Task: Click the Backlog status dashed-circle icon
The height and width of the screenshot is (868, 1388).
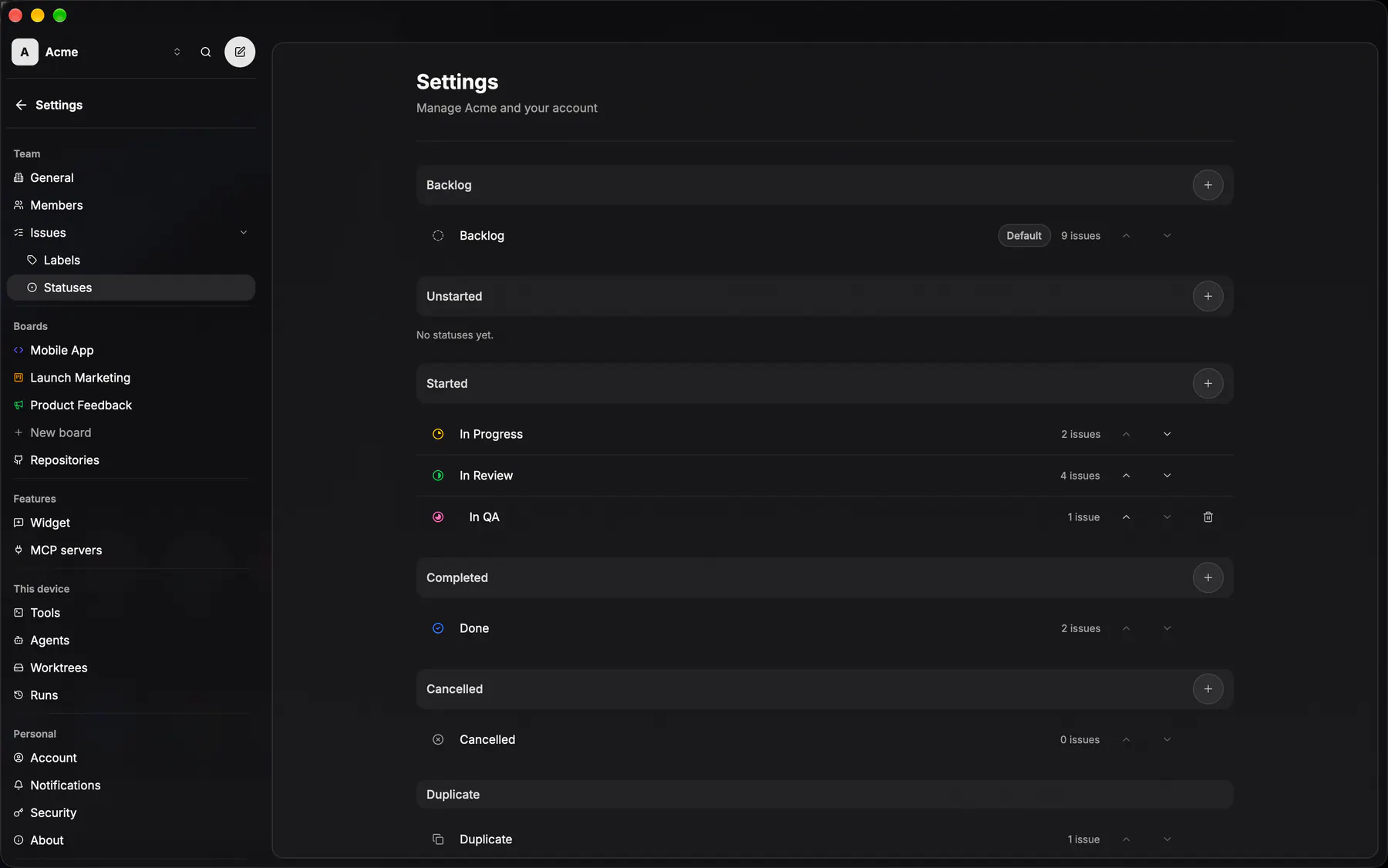Action: pos(438,235)
